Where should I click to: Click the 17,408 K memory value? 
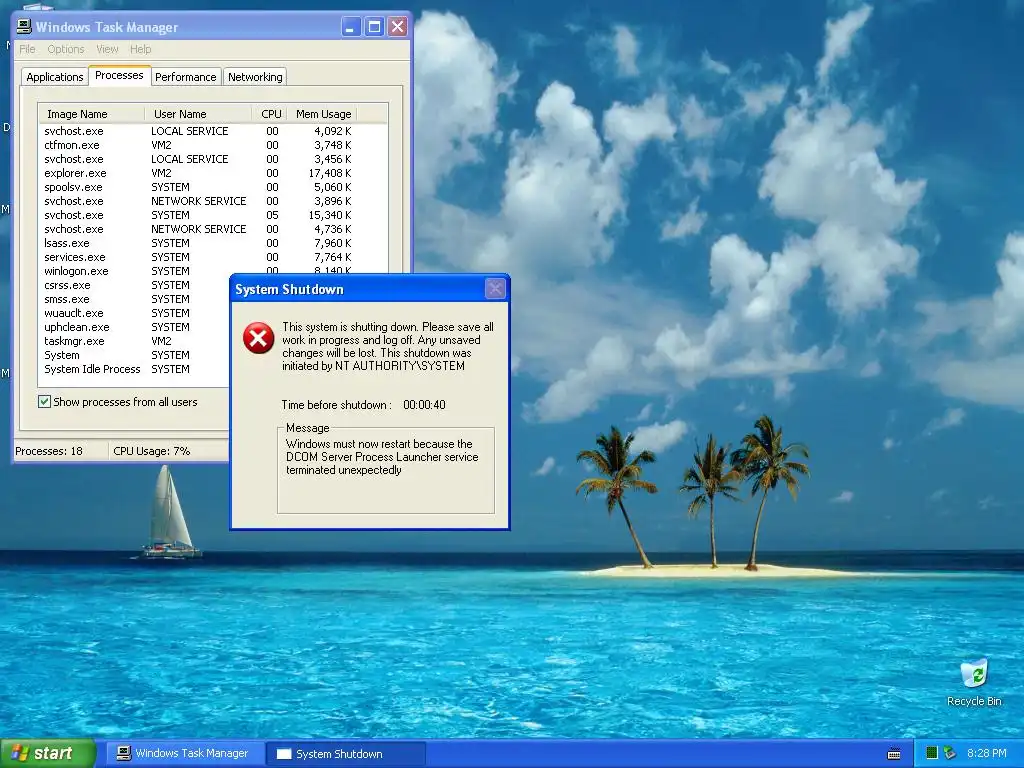[x=330, y=173]
